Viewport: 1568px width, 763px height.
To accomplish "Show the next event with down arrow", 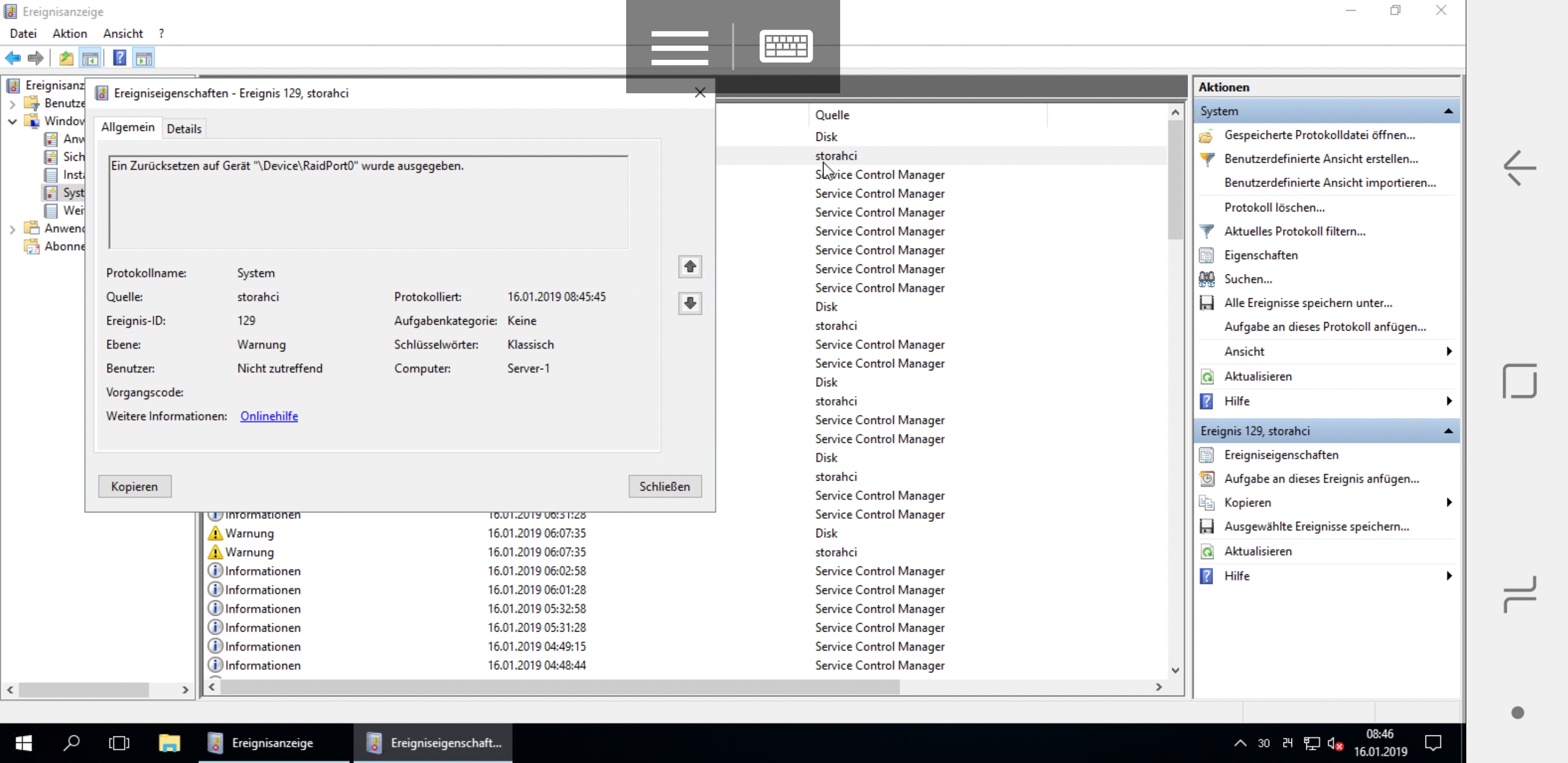I will pos(690,303).
